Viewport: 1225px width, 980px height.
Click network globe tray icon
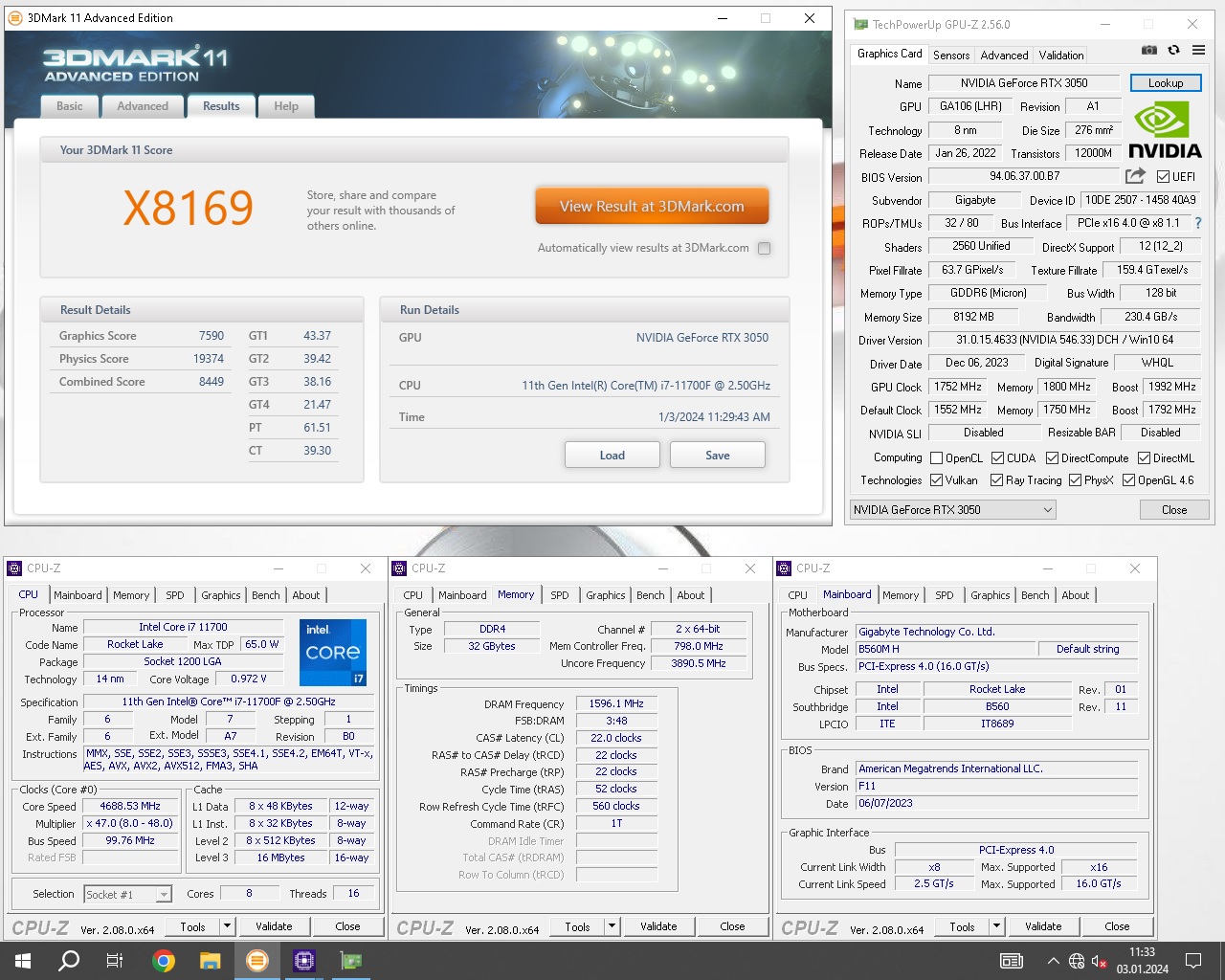click(1077, 961)
